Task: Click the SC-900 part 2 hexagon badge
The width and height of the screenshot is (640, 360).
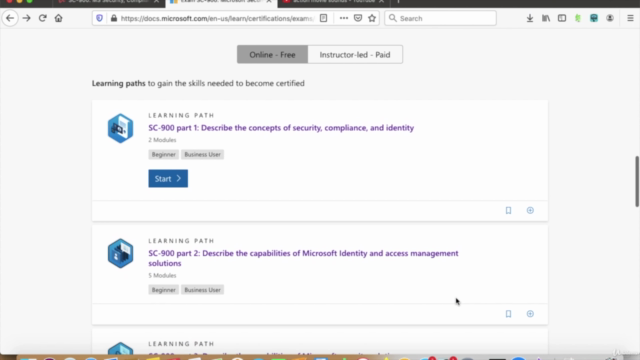Action: coord(120,253)
